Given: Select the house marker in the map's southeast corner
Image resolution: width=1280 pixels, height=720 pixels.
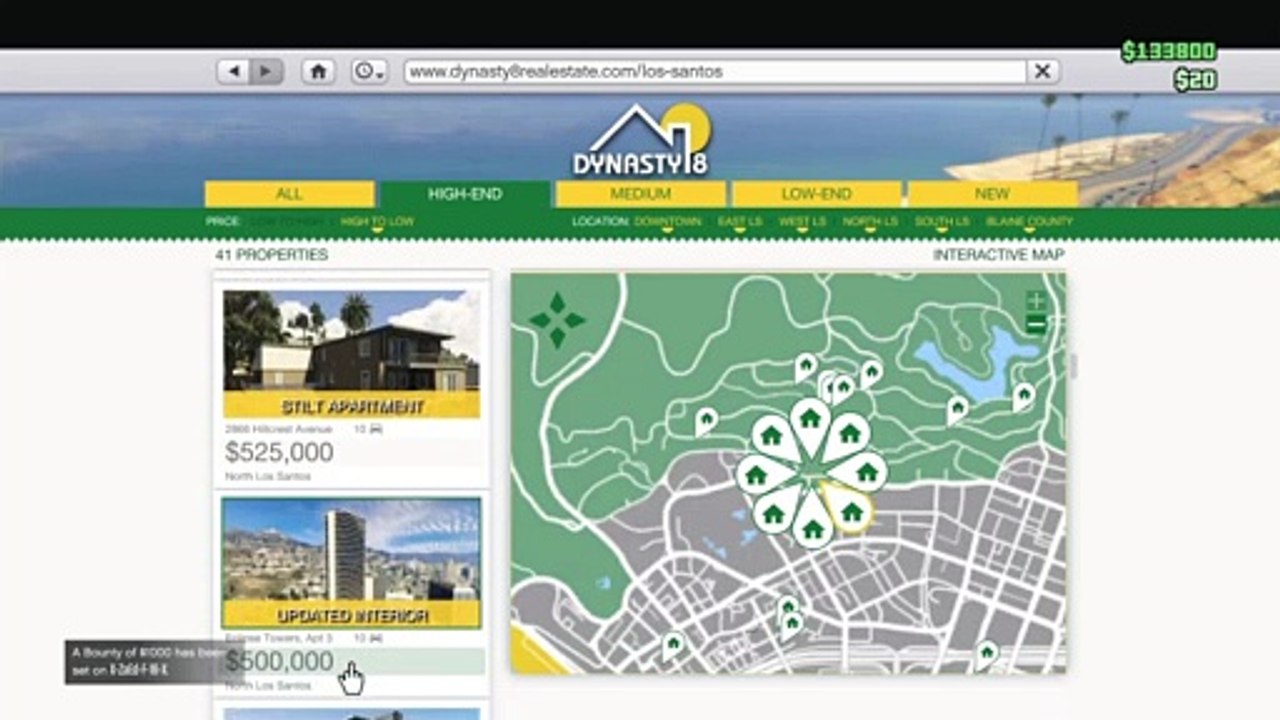Looking at the screenshot, I should tap(986, 655).
